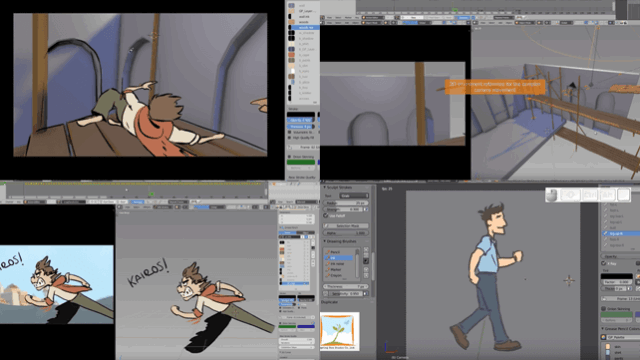Collapse the Grease Pencil Colors panel
Image resolution: width=640 pixels, height=360 pixels.
[x=603, y=329]
